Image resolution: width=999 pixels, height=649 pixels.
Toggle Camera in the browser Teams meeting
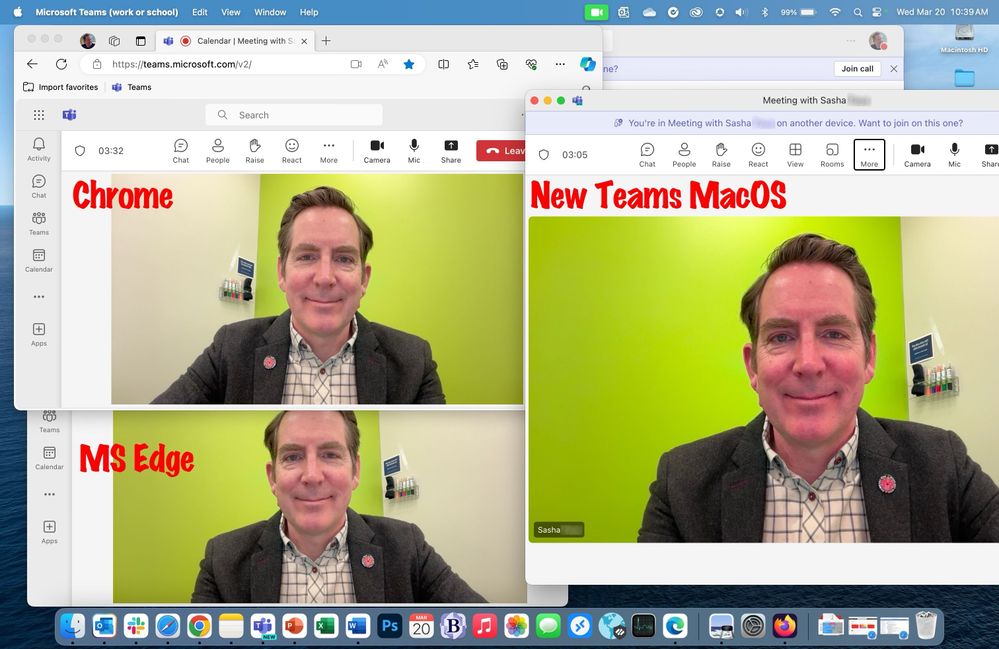(x=377, y=152)
